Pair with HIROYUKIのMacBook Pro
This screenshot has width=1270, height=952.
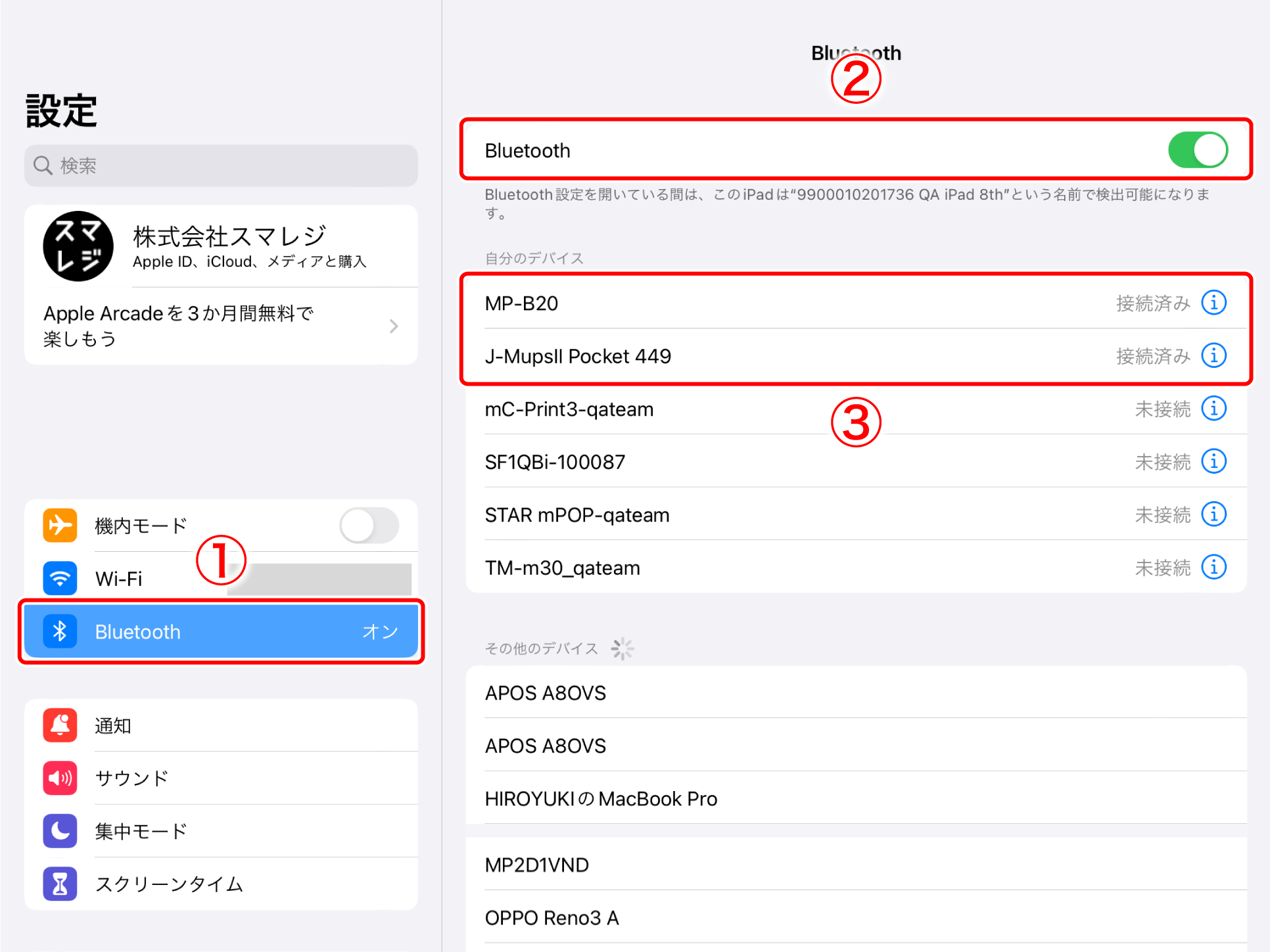click(856, 798)
